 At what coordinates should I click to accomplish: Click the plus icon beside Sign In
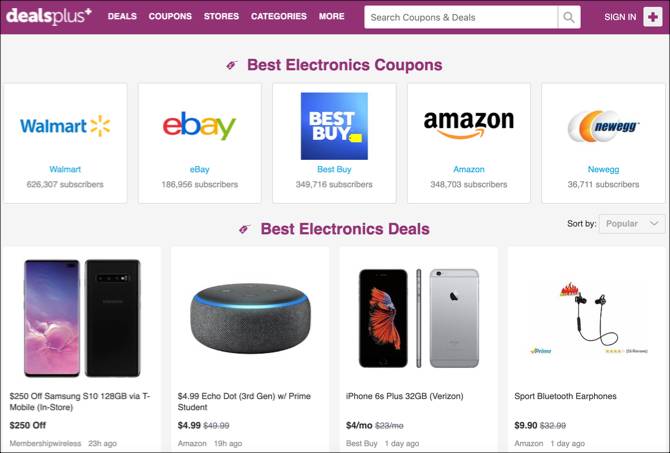[x=652, y=17]
